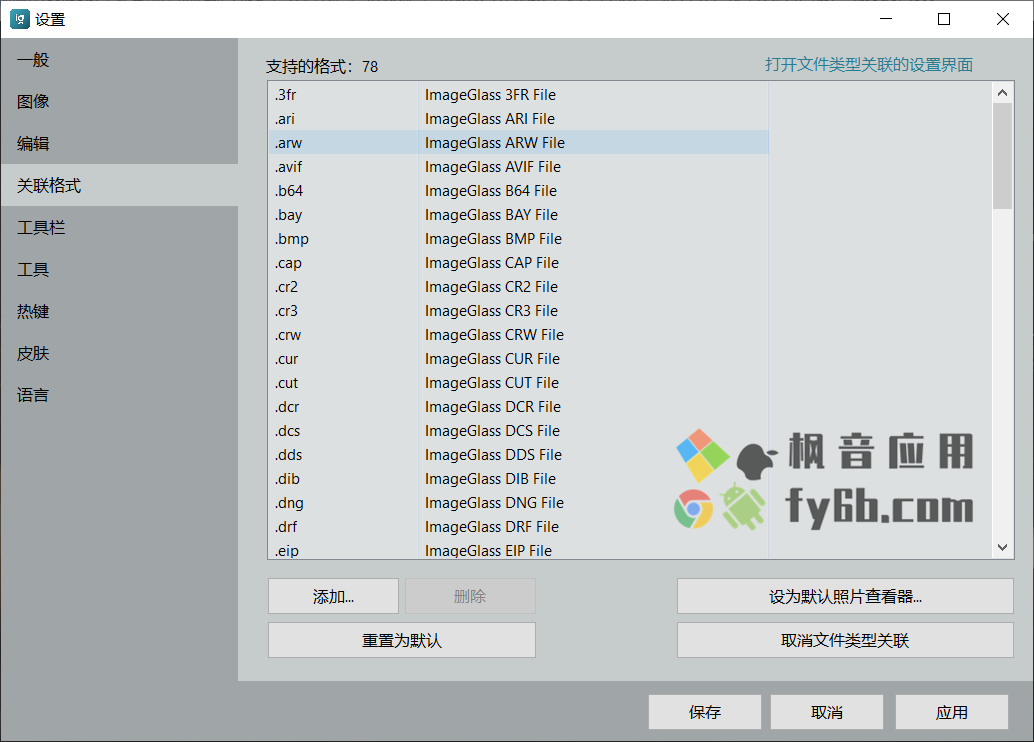Image resolution: width=1034 pixels, height=742 pixels.
Task: Select the .bmp extension row
Action: [x=518, y=239]
